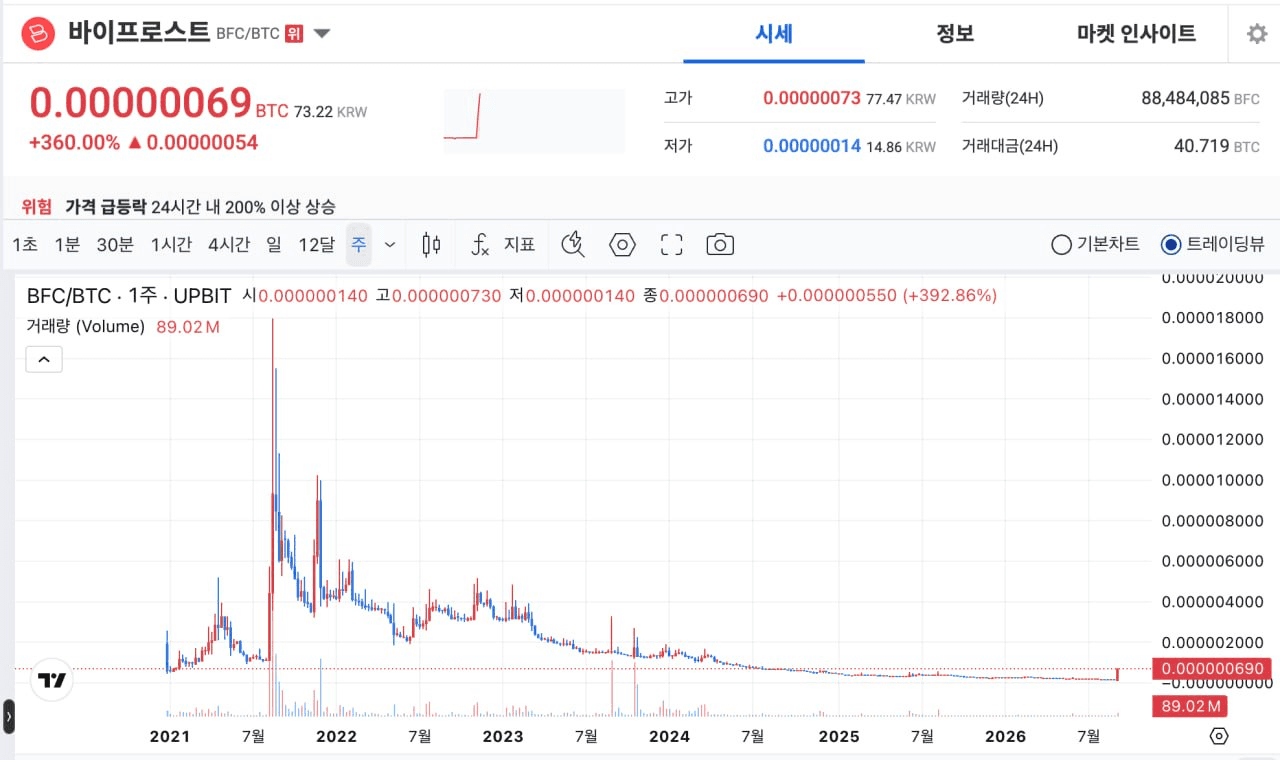Select the 일 daily interval

point(274,244)
